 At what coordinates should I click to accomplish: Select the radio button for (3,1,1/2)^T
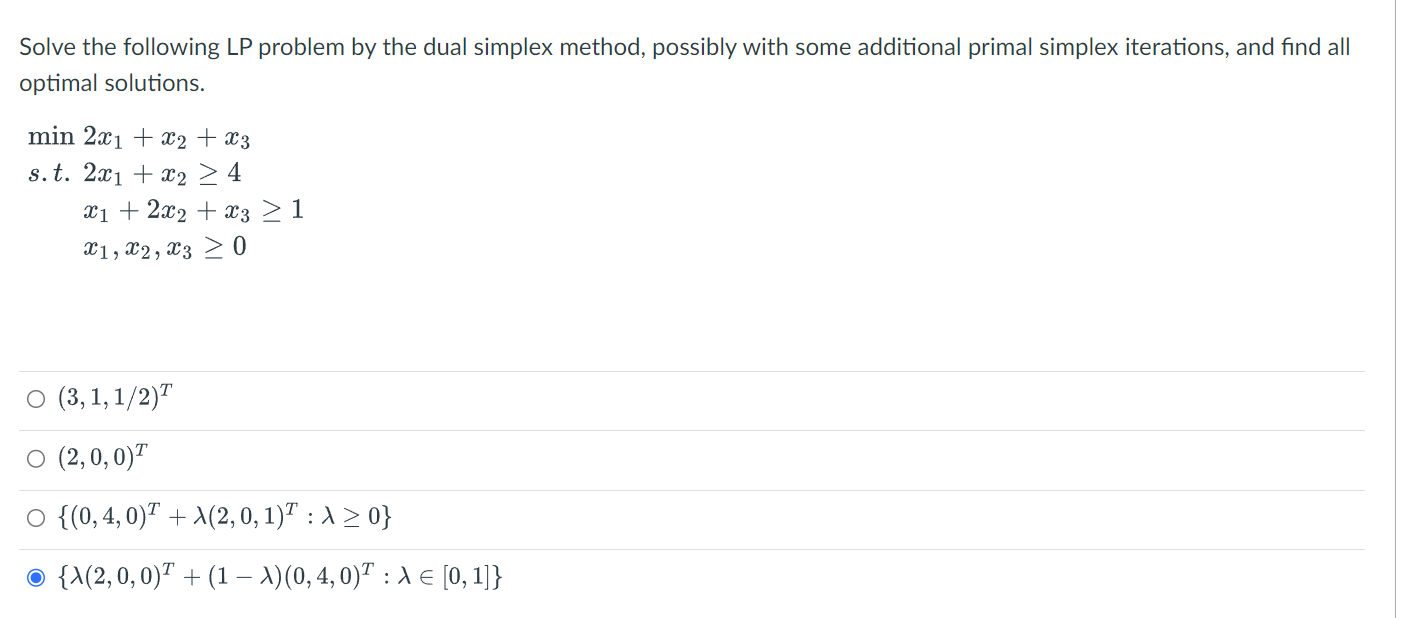[36, 398]
